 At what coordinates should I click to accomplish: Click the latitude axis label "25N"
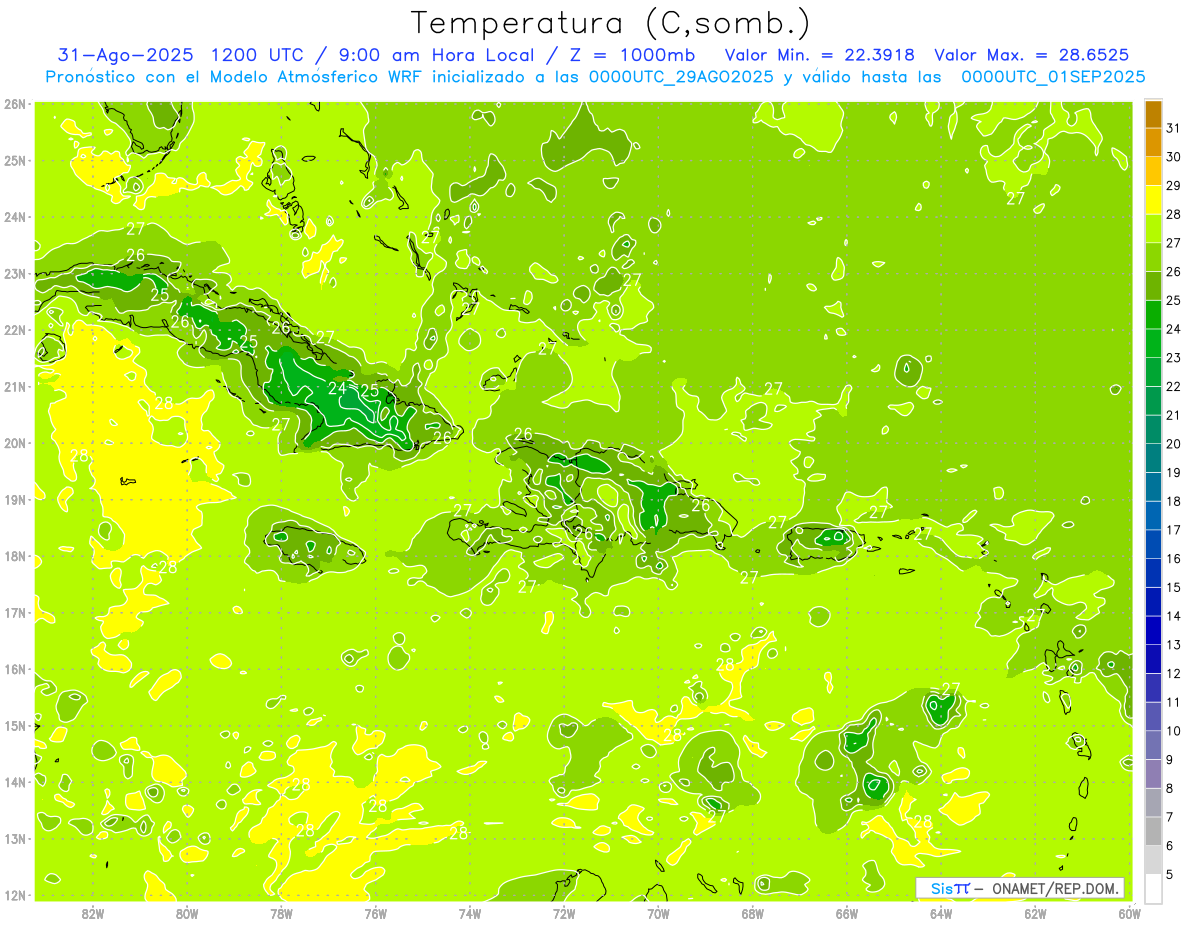[16, 160]
